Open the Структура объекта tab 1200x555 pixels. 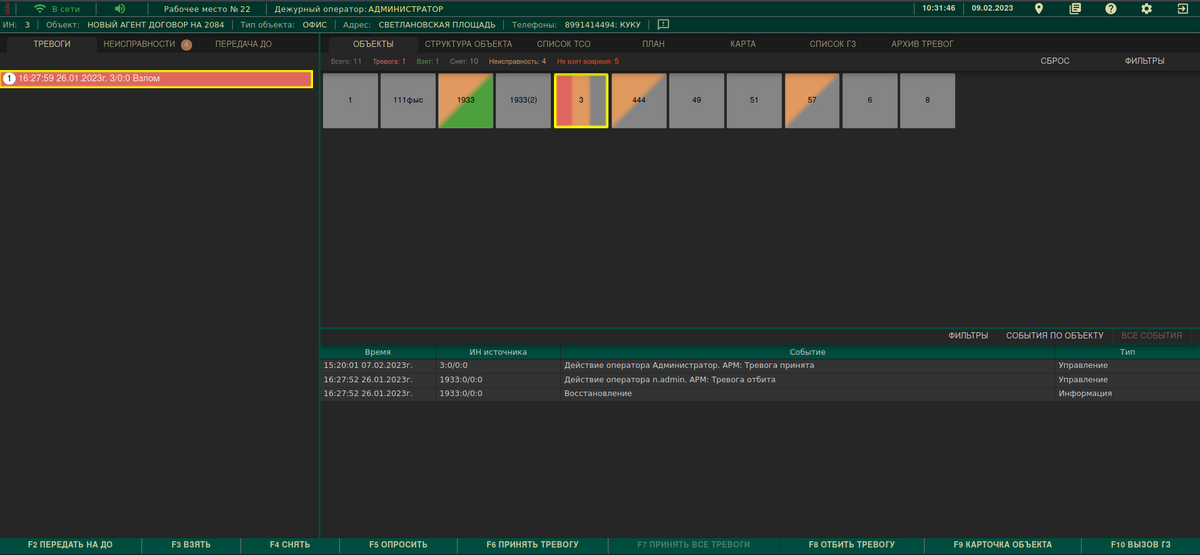coord(468,44)
